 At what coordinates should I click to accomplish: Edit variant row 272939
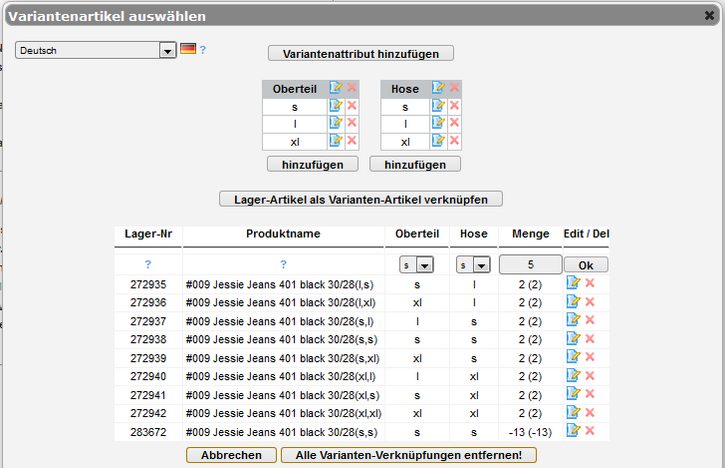[x=573, y=357]
